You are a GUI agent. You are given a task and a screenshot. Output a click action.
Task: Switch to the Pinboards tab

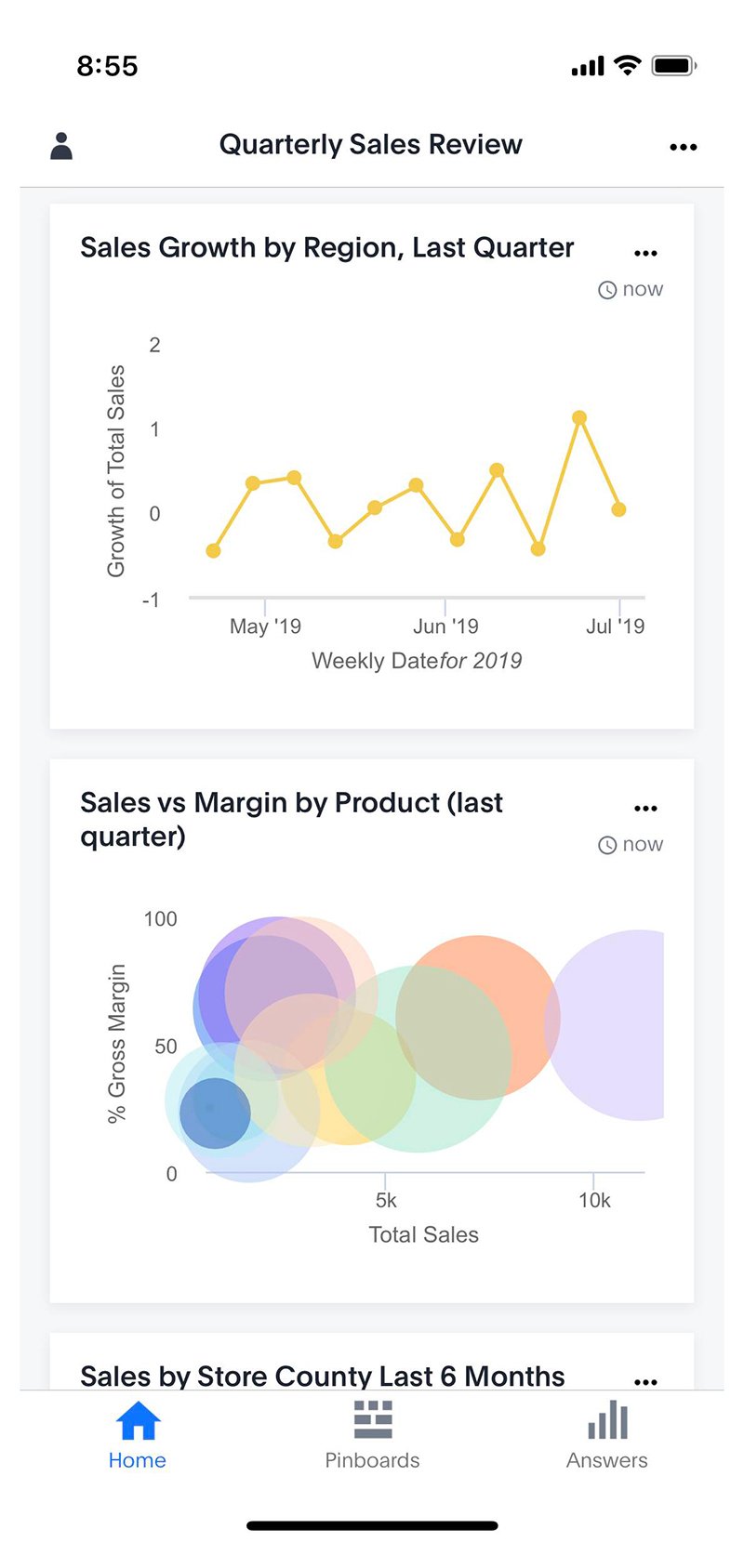tap(372, 1436)
